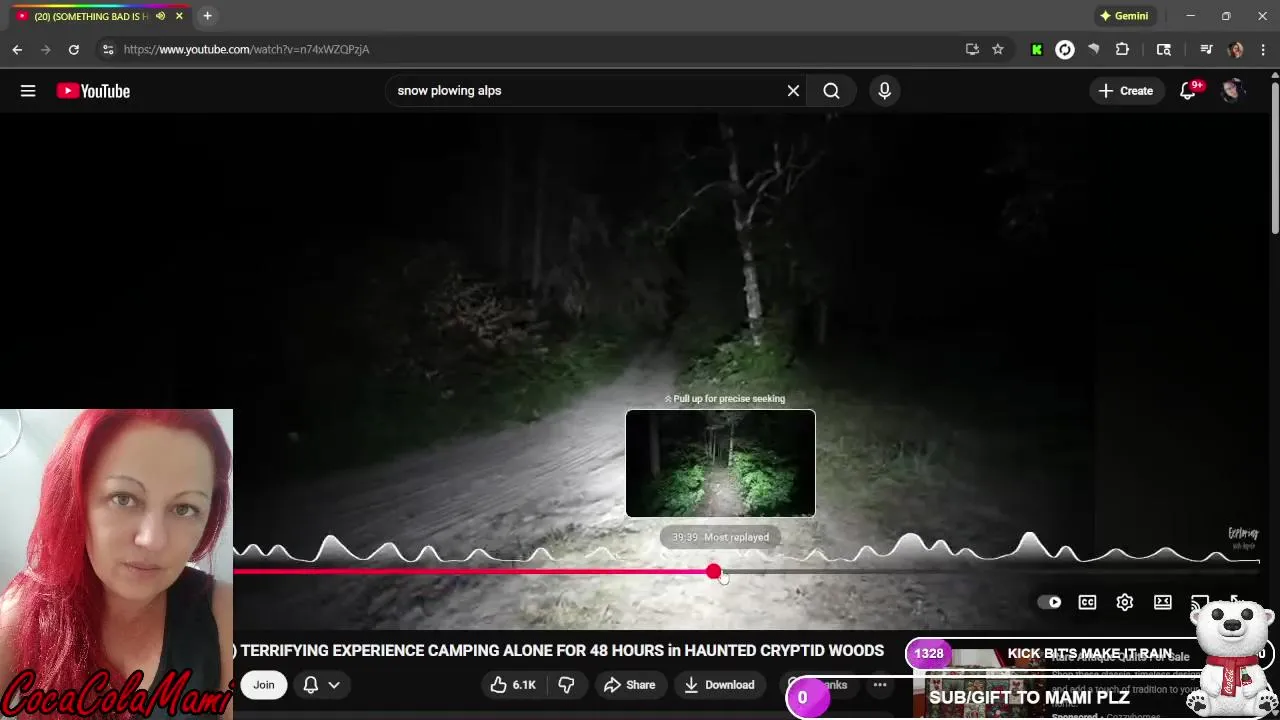Turn on closed captions (CC)
This screenshot has height=720, width=1280.
pyautogui.click(x=1087, y=602)
